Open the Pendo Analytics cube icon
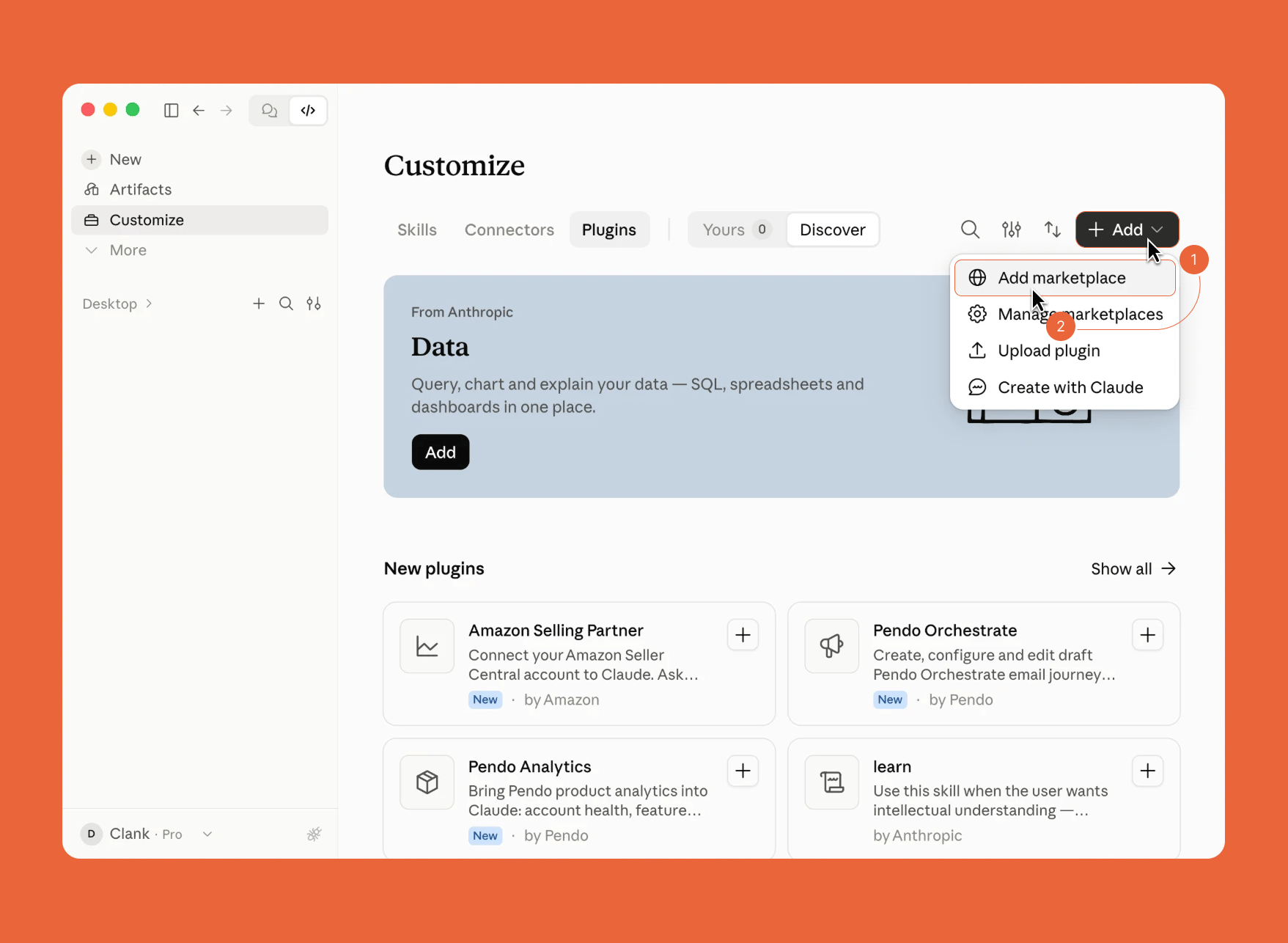The width and height of the screenshot is (1288, 943). tap(427, 782)
